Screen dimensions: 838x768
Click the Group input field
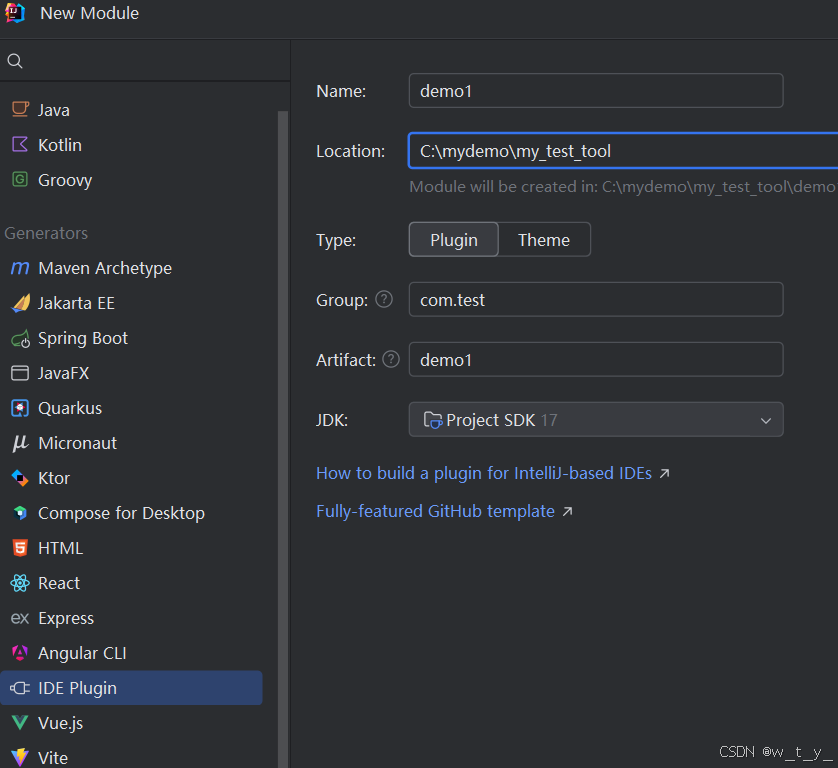click(x=596, y=299)
